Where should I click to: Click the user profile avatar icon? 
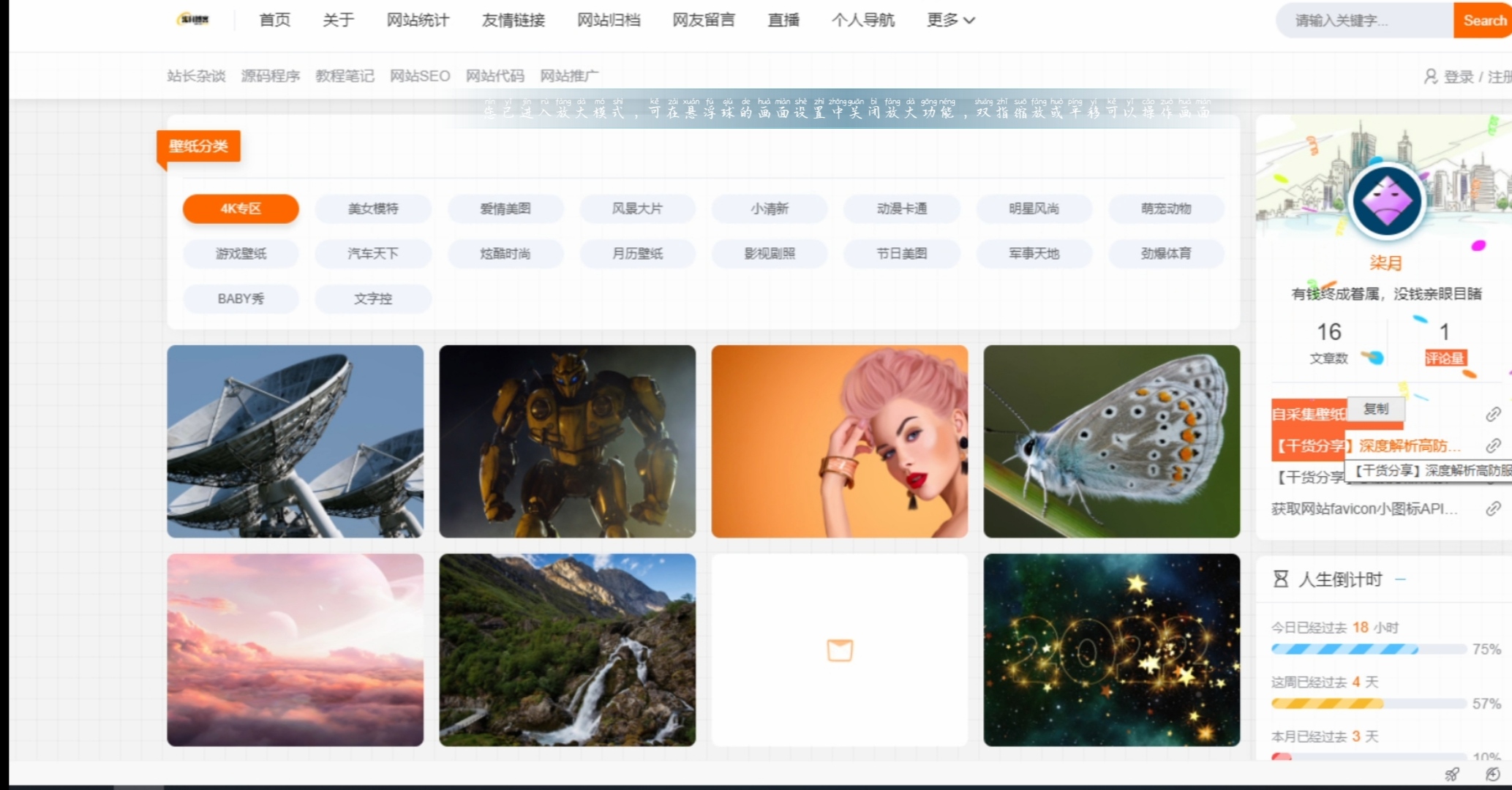[1386, 203]
